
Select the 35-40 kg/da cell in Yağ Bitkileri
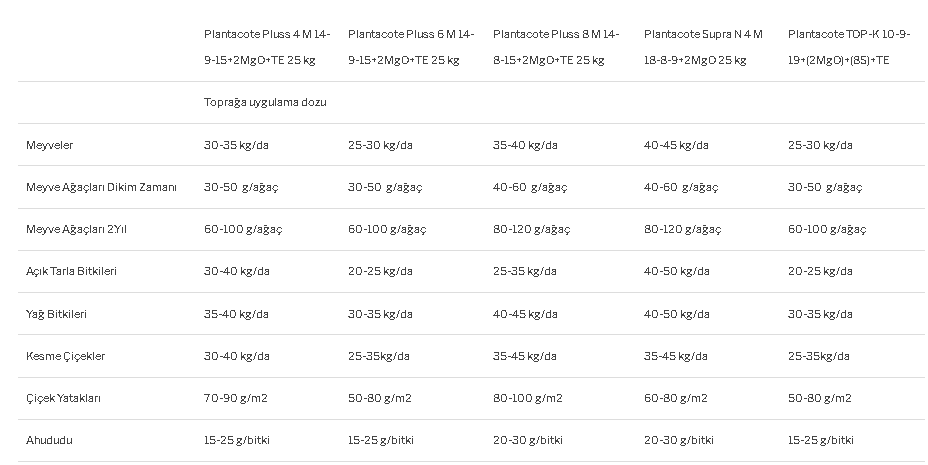click(x=236, y=314)
